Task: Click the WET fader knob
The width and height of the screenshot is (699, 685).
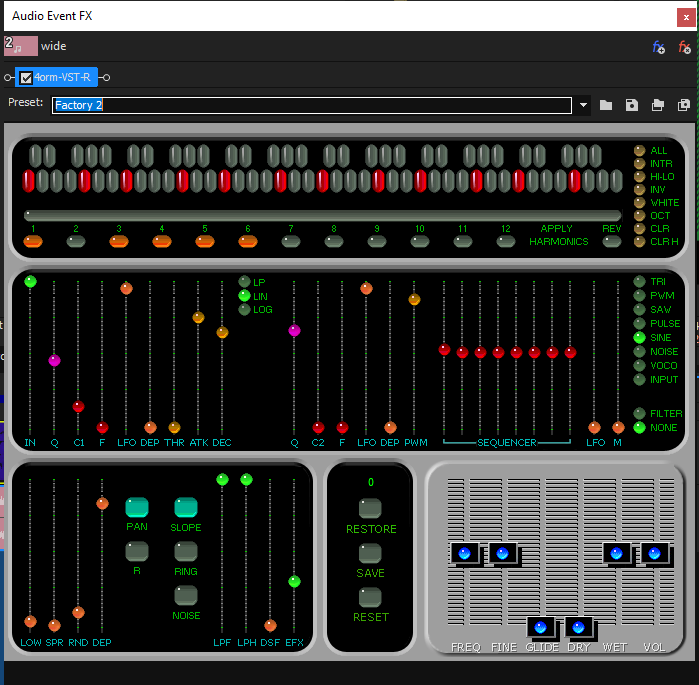Action: [617, 554]
